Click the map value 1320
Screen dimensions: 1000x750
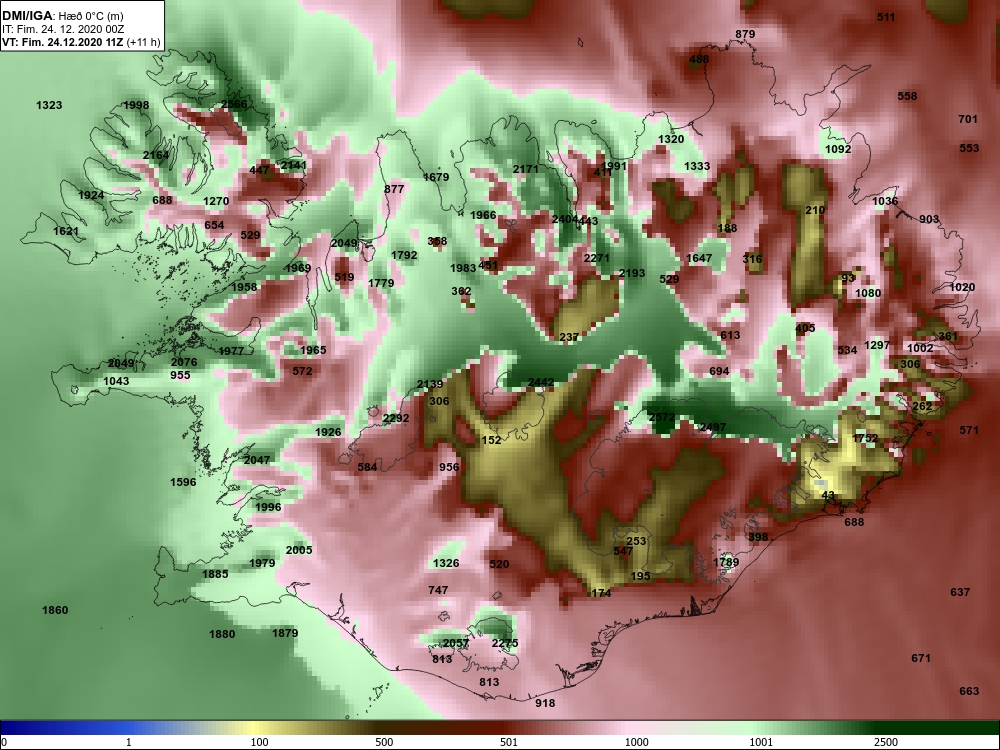click(x=671, y=140)
